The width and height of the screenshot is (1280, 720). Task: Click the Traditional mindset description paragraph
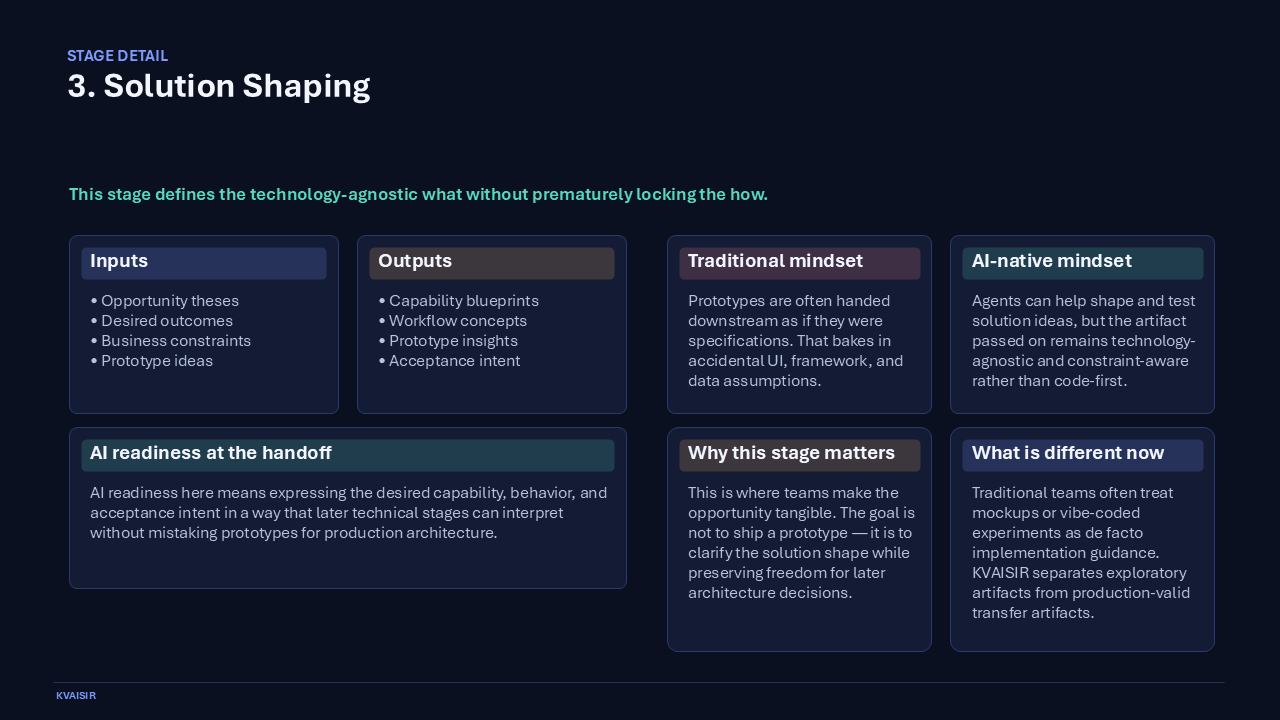pyautogui.click(x=795, y=340)
